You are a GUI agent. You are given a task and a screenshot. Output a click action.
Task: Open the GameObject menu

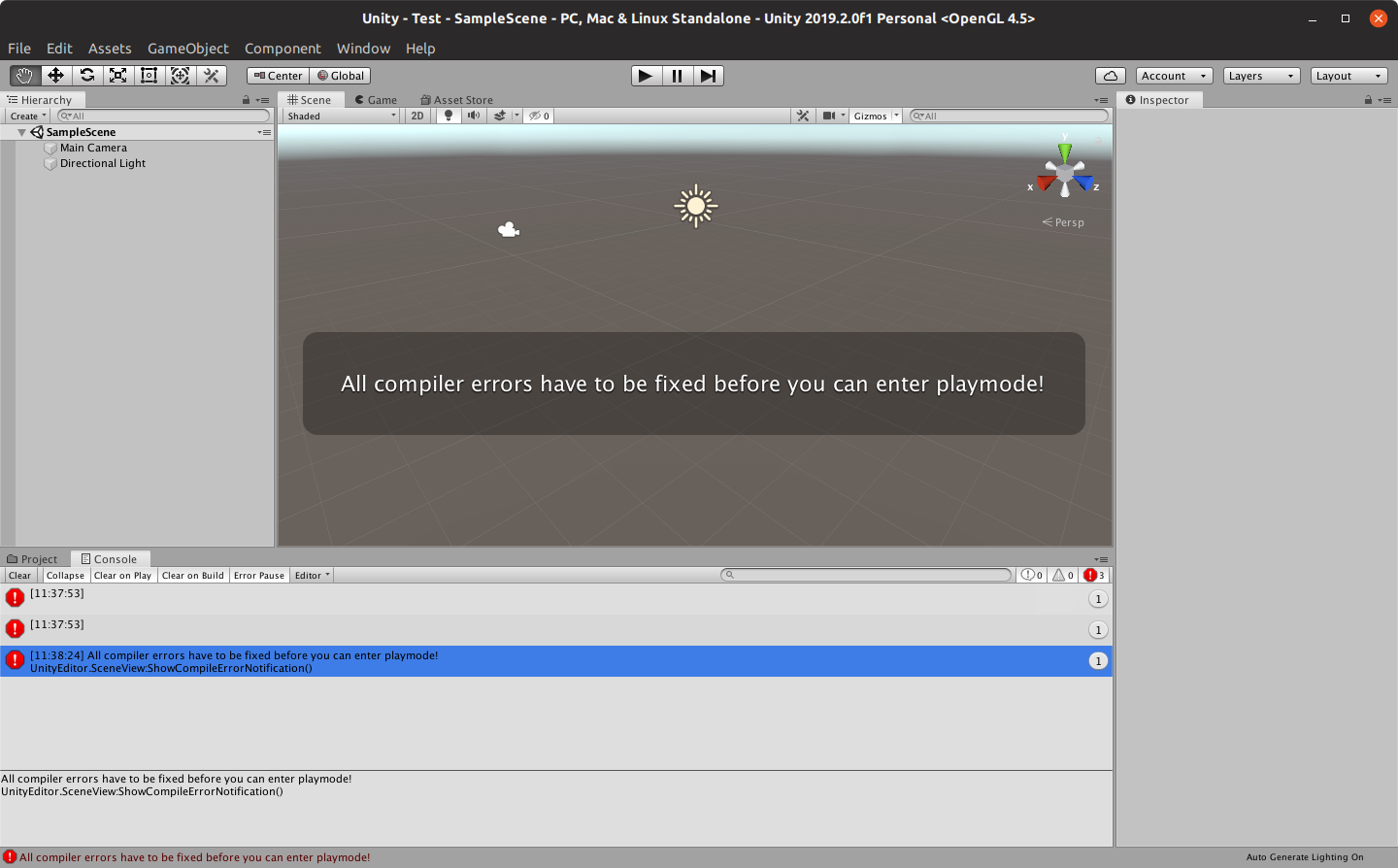(x=188, y=49)
